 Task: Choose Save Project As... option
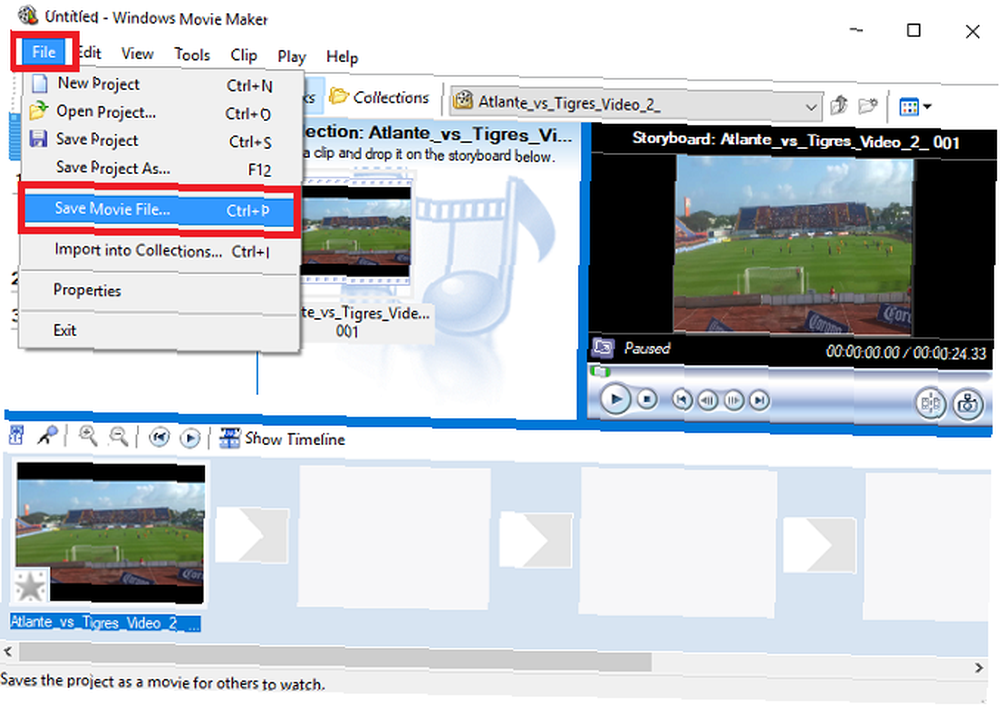(161, 168)
